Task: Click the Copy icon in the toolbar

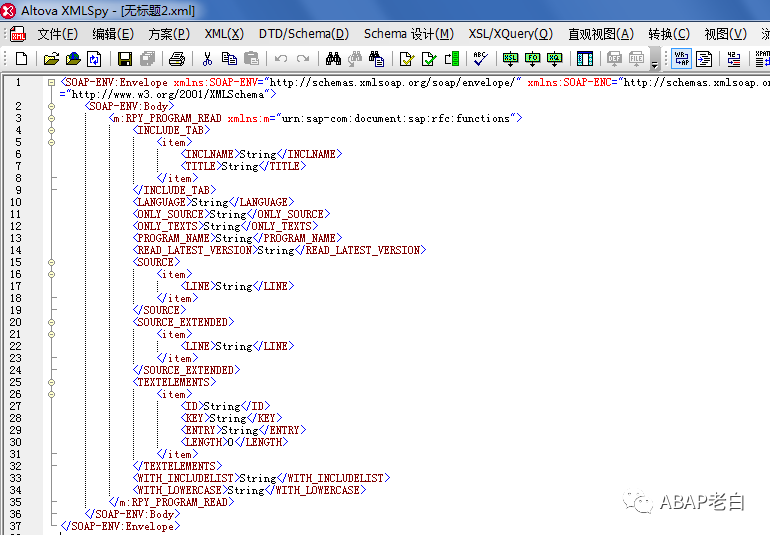Action: click(229, 59)
